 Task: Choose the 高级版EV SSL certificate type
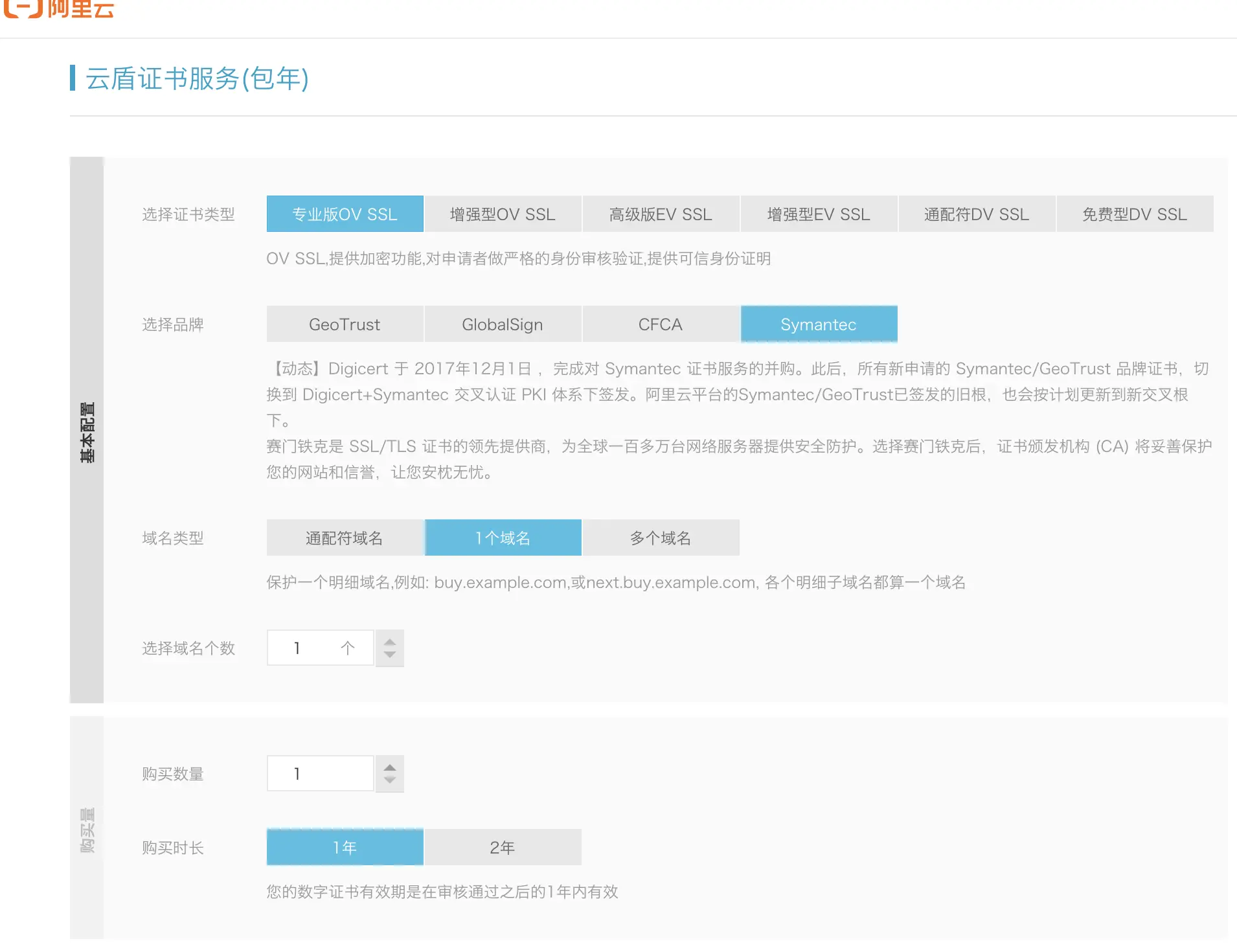pyautogui.click(x=661, y=214)
